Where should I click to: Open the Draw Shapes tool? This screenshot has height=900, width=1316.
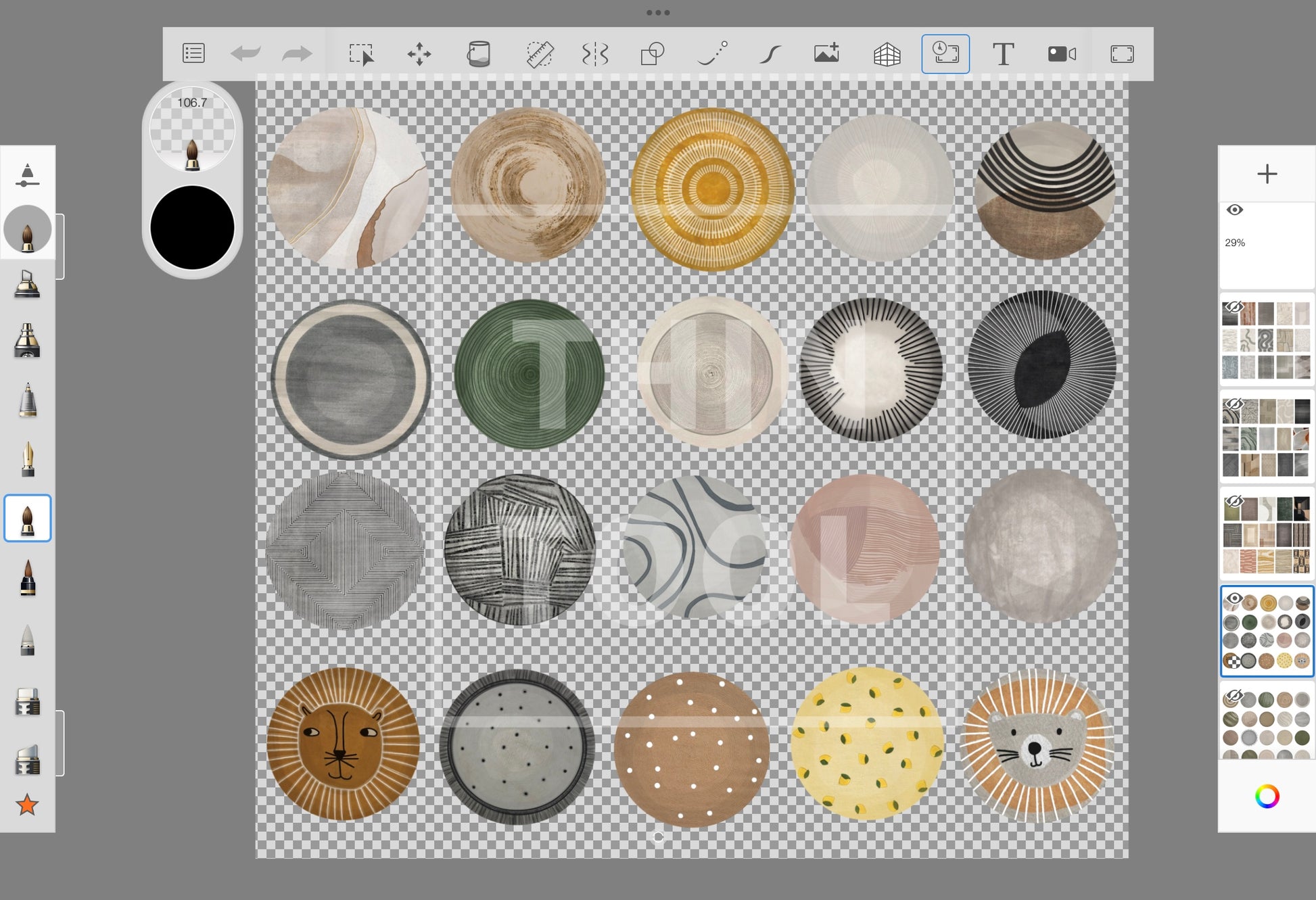click(x=653, y=53)
